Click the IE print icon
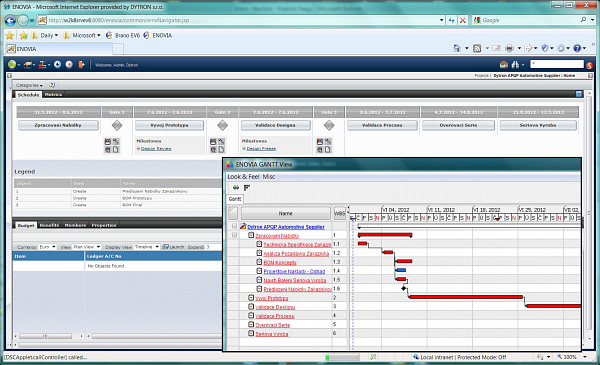This screenshot has width=600, height=365. 509,48
